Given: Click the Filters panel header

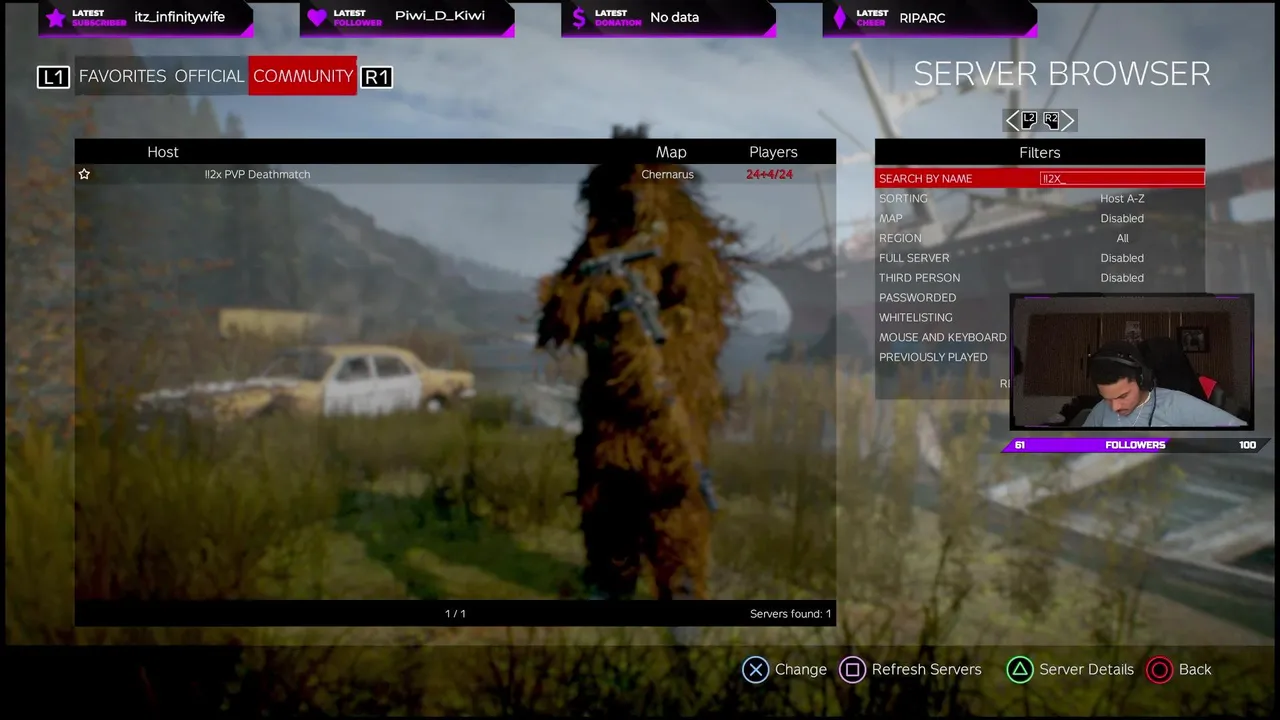Looking at the screenshot, I should [x=1040, y=152].
